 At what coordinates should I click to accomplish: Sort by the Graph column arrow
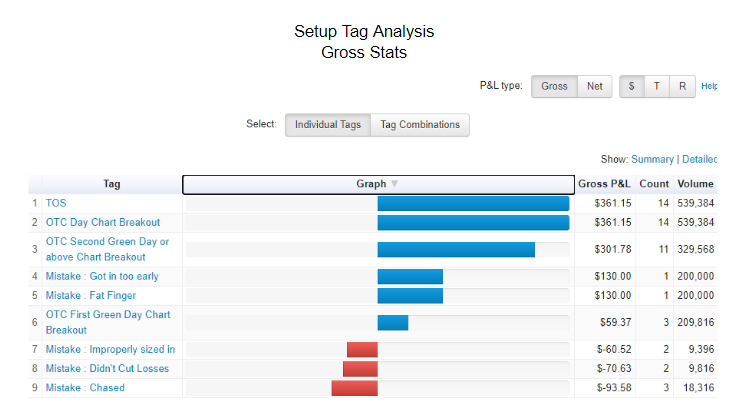tap(394, 184)
